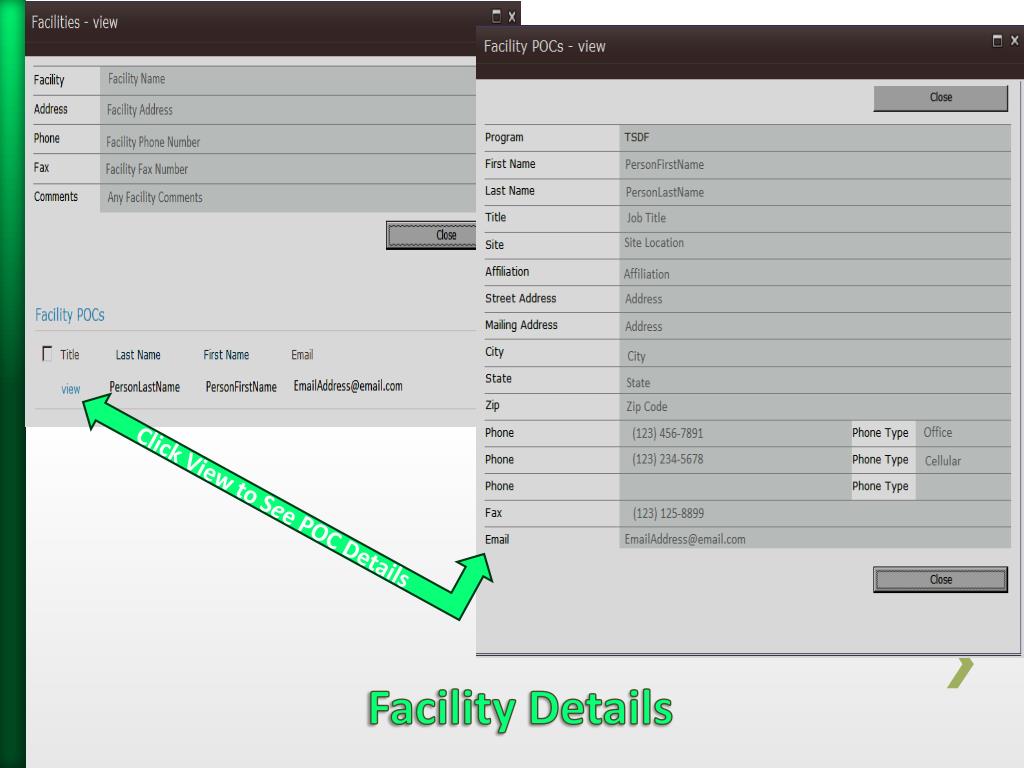This screenshot has width=1024, height=768.
Task: Click the Affiliation value field
Action: pos(815,272)
